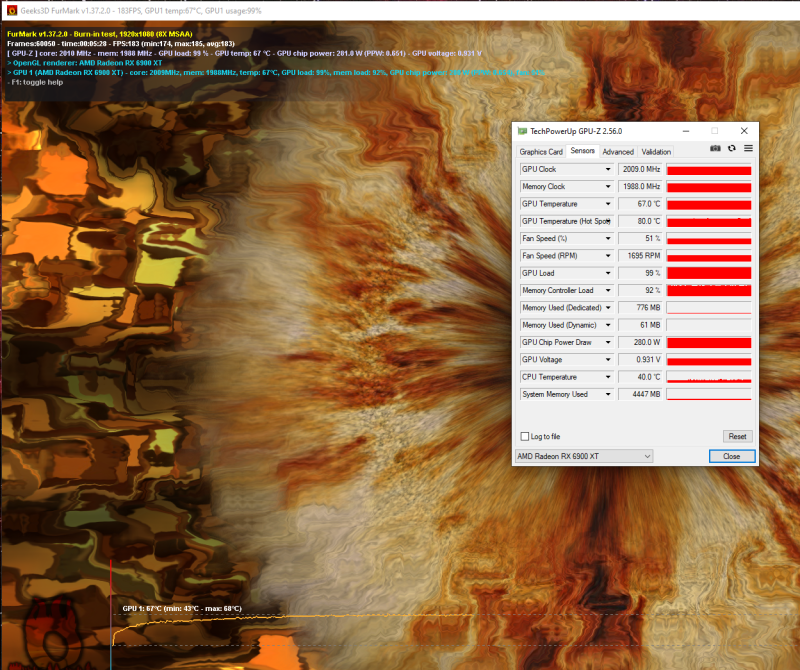Click the Close button in GPU-Z

click(731, 456)
